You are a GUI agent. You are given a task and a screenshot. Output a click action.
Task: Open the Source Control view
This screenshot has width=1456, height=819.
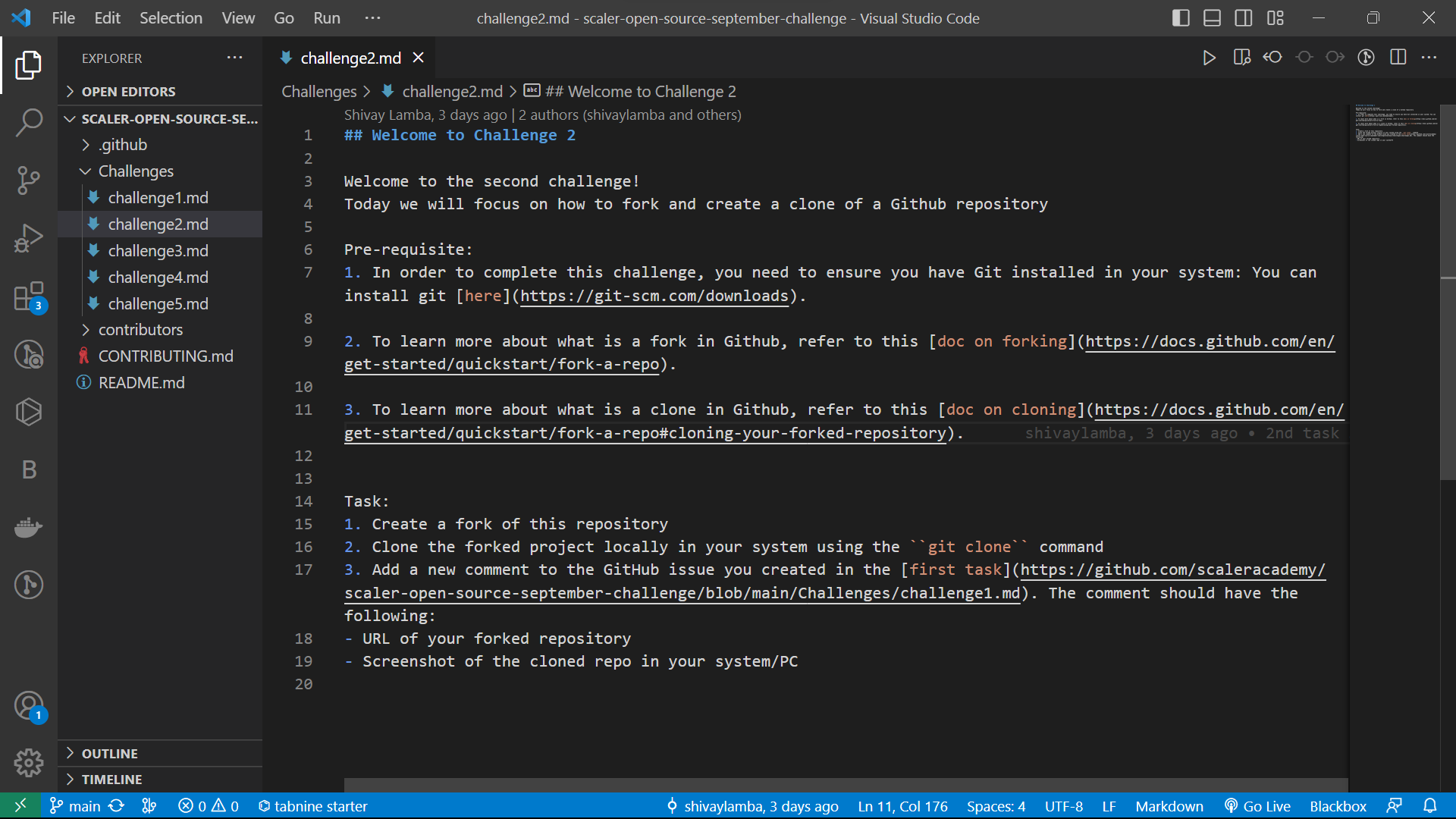[x=29, y=180]
